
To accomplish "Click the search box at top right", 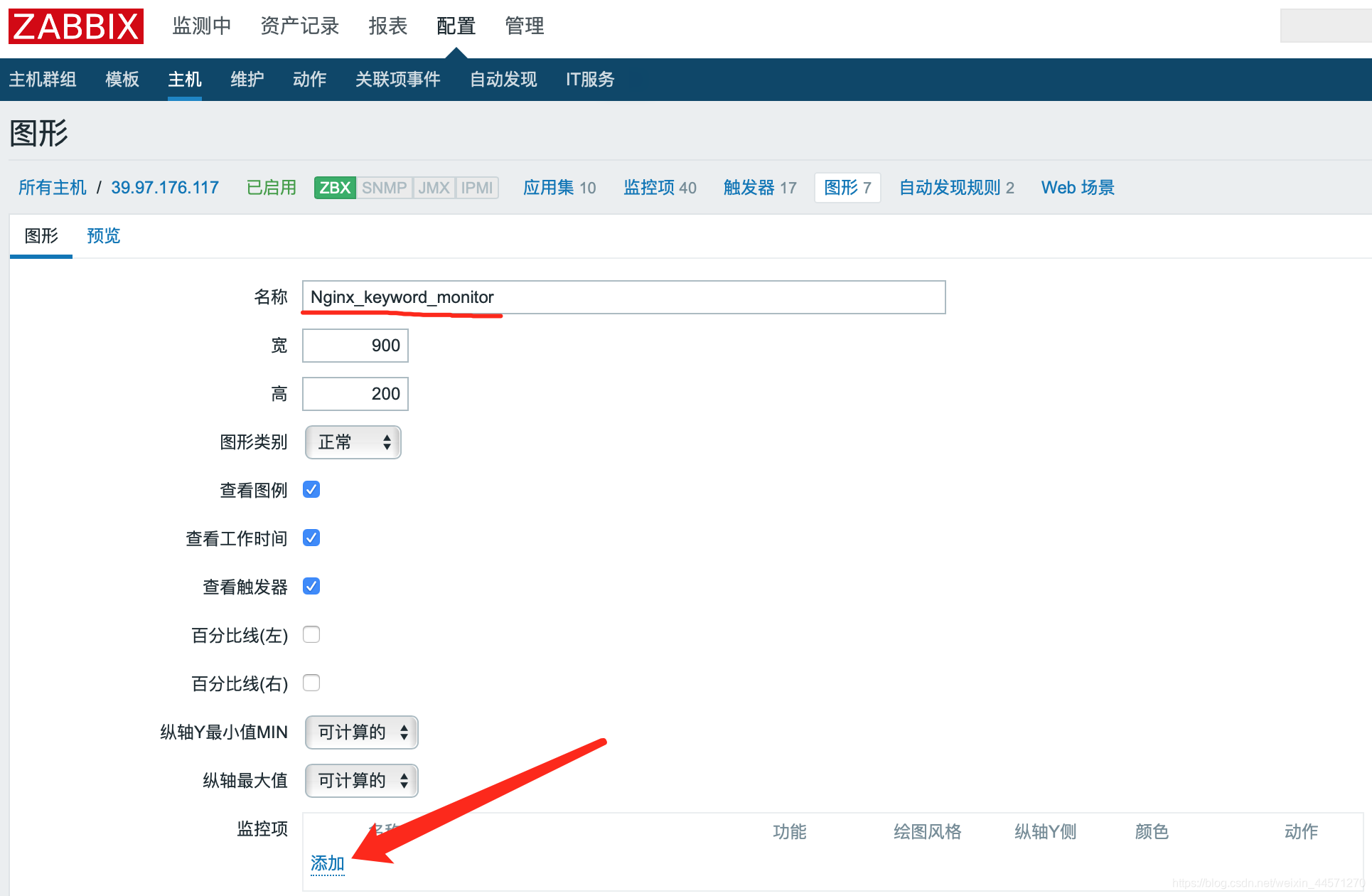I will tap(1326, 26).
